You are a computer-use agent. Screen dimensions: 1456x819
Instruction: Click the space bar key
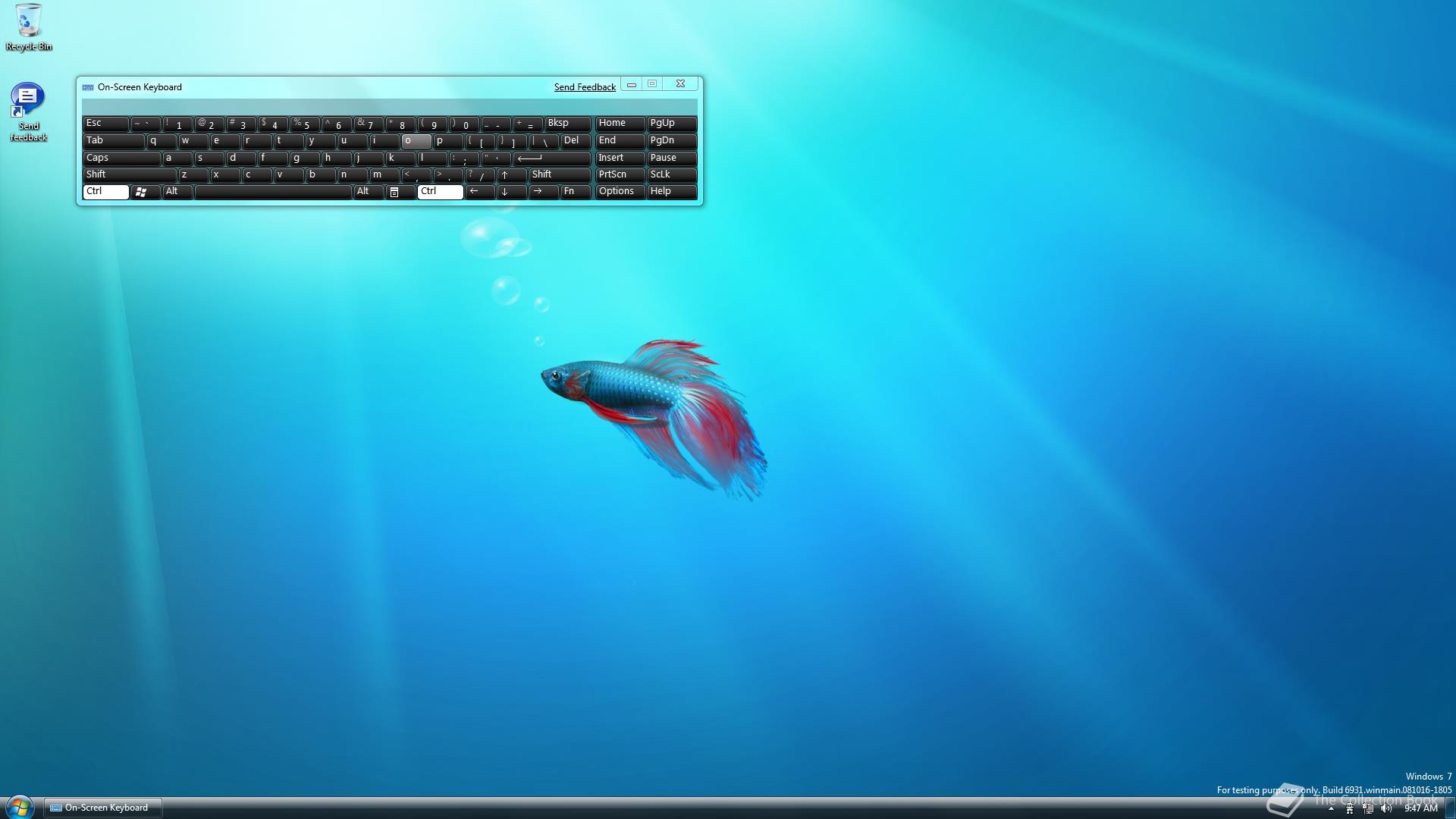click(273, 192)
